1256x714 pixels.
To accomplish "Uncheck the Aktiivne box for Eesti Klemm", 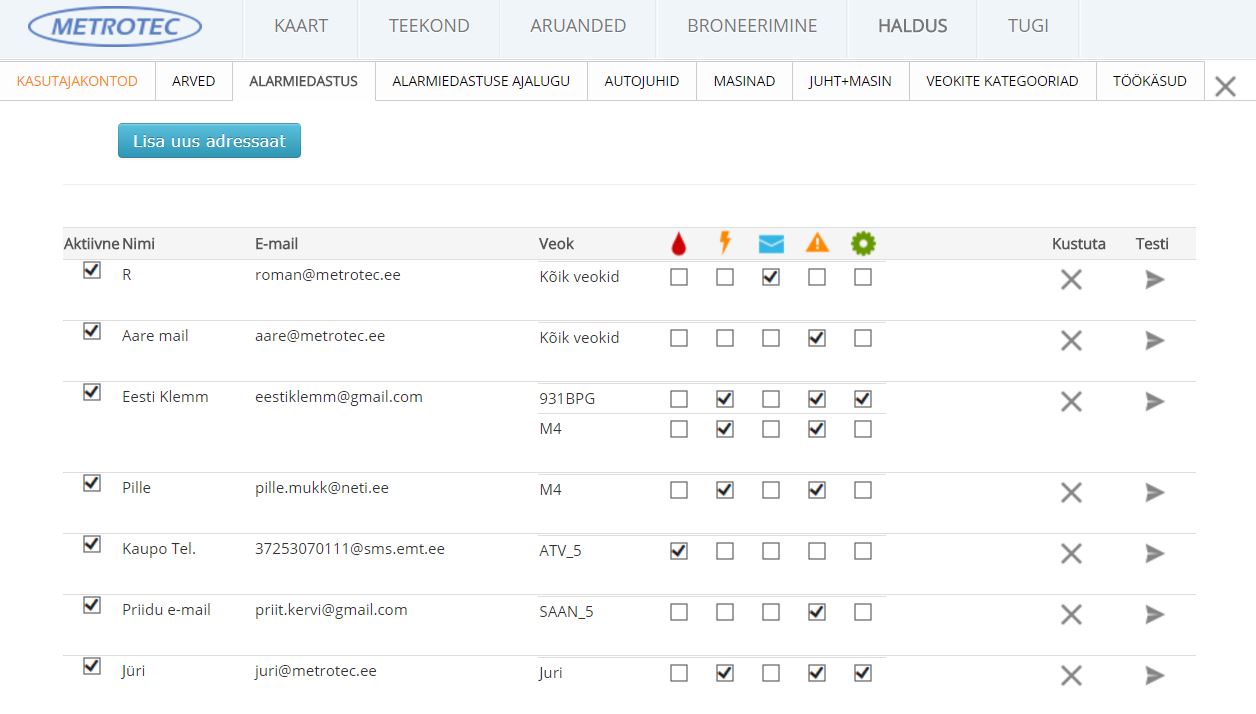I will click(x=92, y=392).
